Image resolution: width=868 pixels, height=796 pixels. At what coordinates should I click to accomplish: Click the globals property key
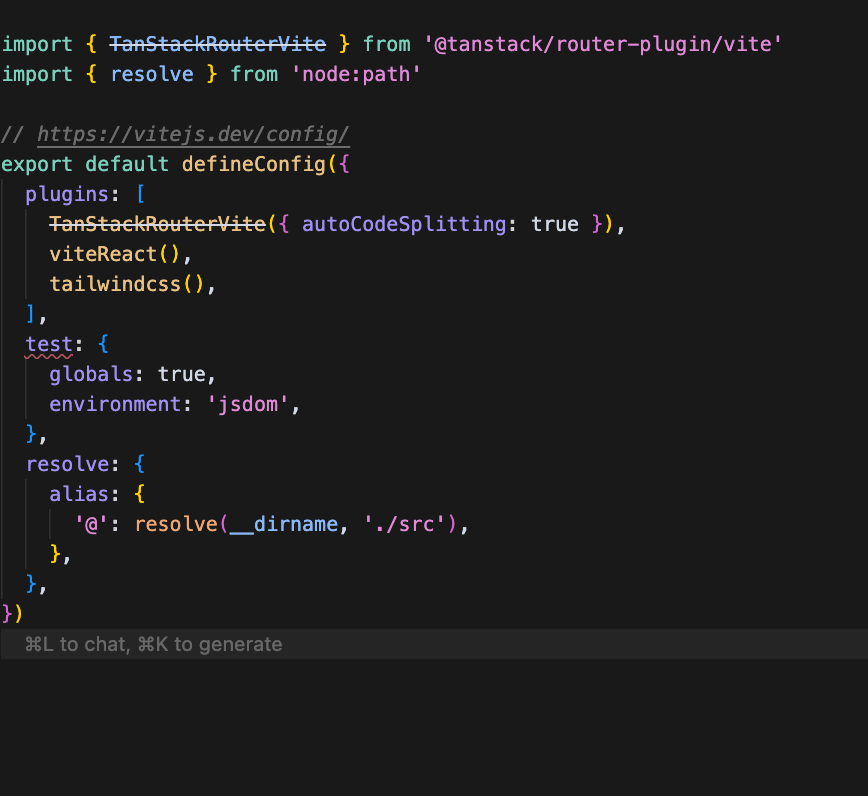pos(91,374)
